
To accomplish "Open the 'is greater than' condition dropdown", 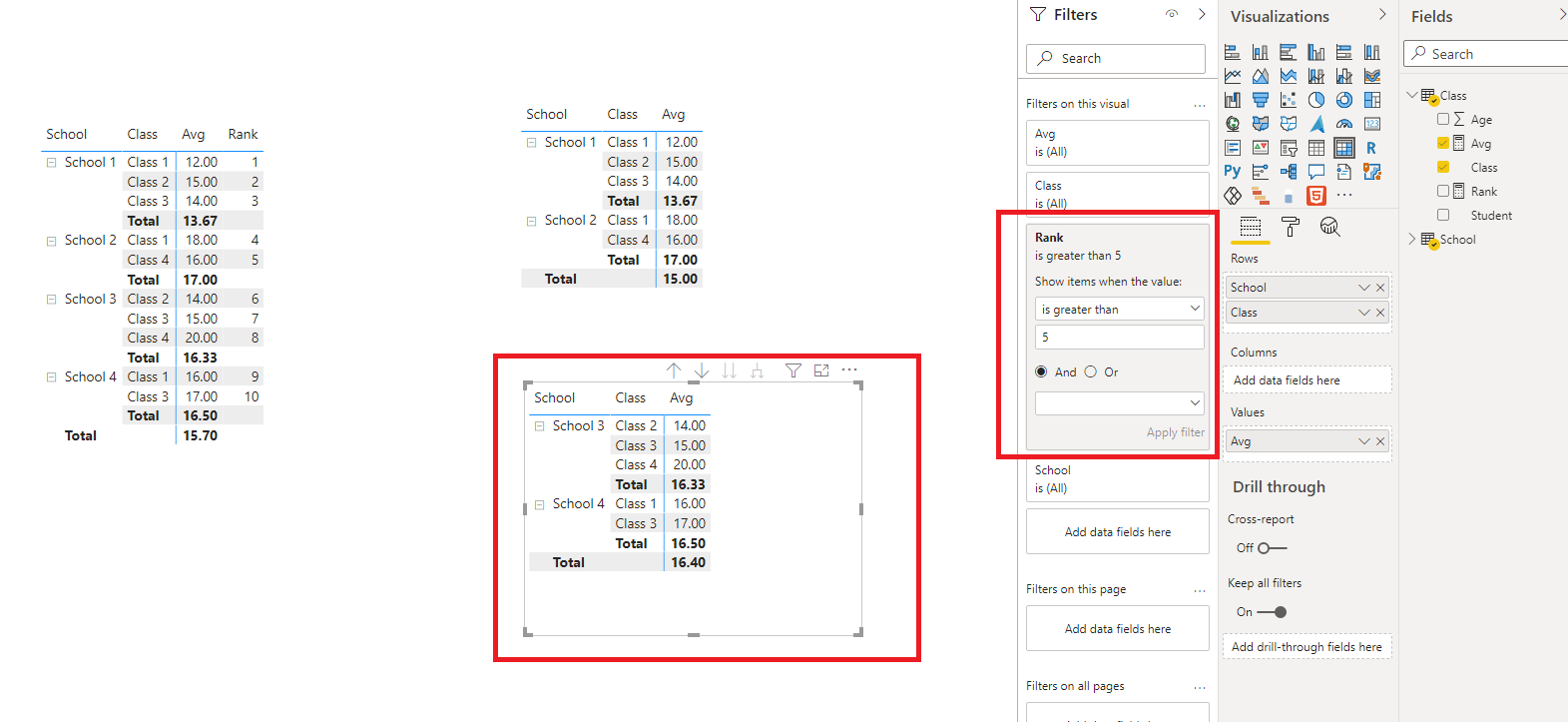I will (x=1120, y=309).
